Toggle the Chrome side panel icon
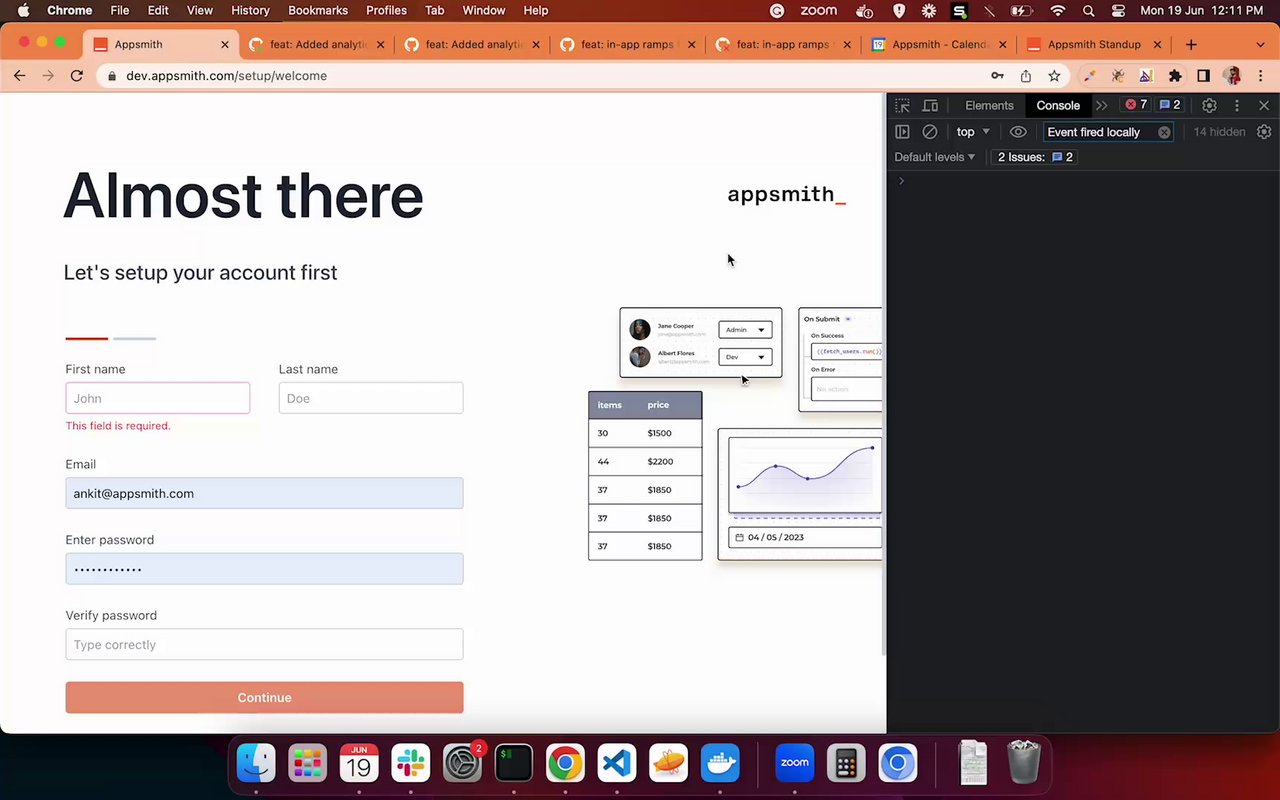The image size is (1280, 800). [x=1204, y=76]
